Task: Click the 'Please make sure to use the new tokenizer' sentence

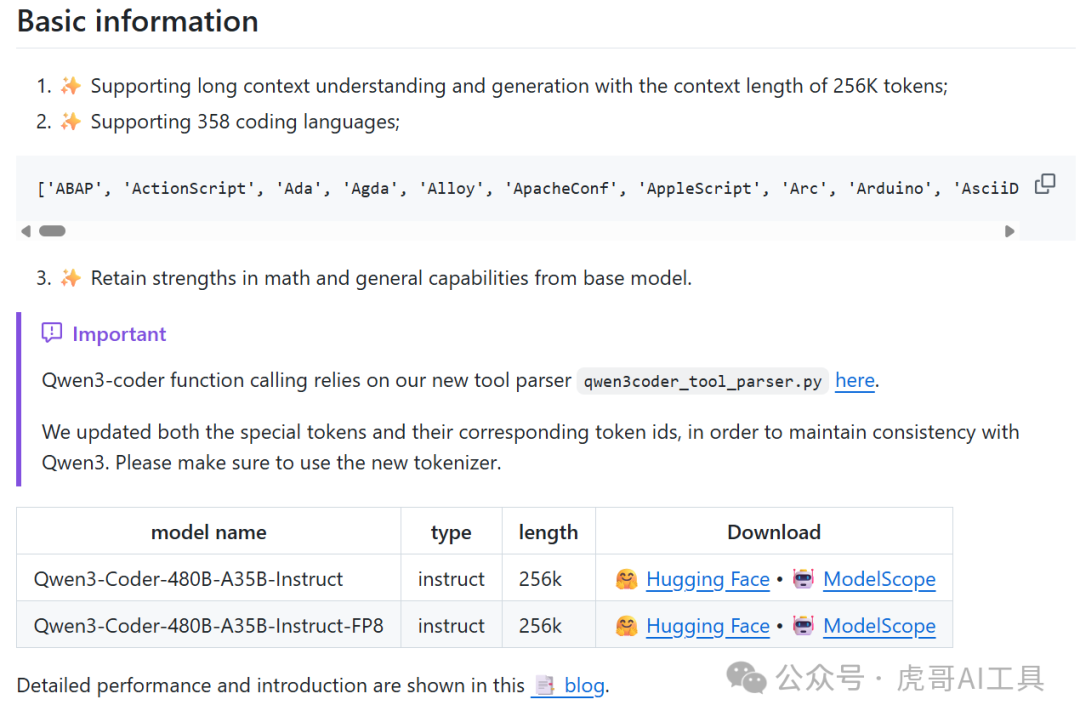Action: coord(308,462)
